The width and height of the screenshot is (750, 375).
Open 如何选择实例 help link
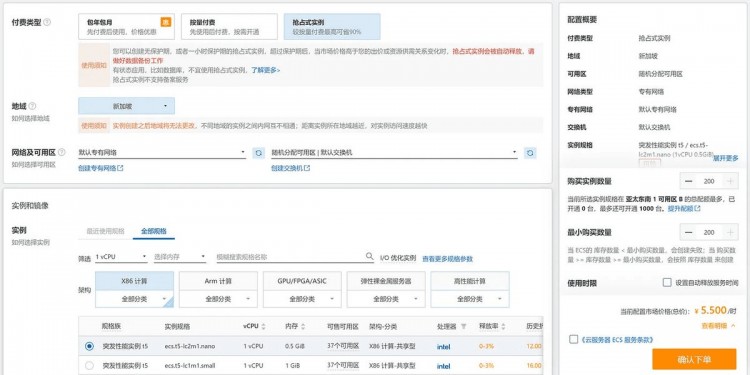31,243
